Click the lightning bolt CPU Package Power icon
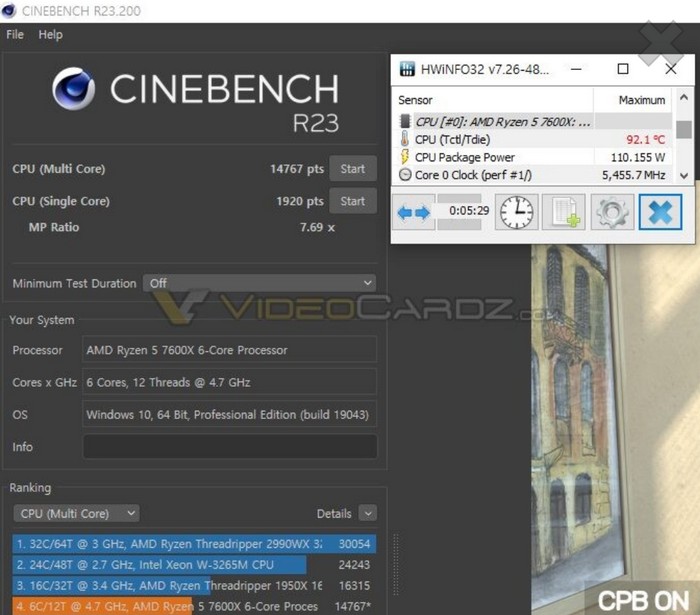Image resolution: width=700 pixels, height=615 pixels. pos(405,157)
